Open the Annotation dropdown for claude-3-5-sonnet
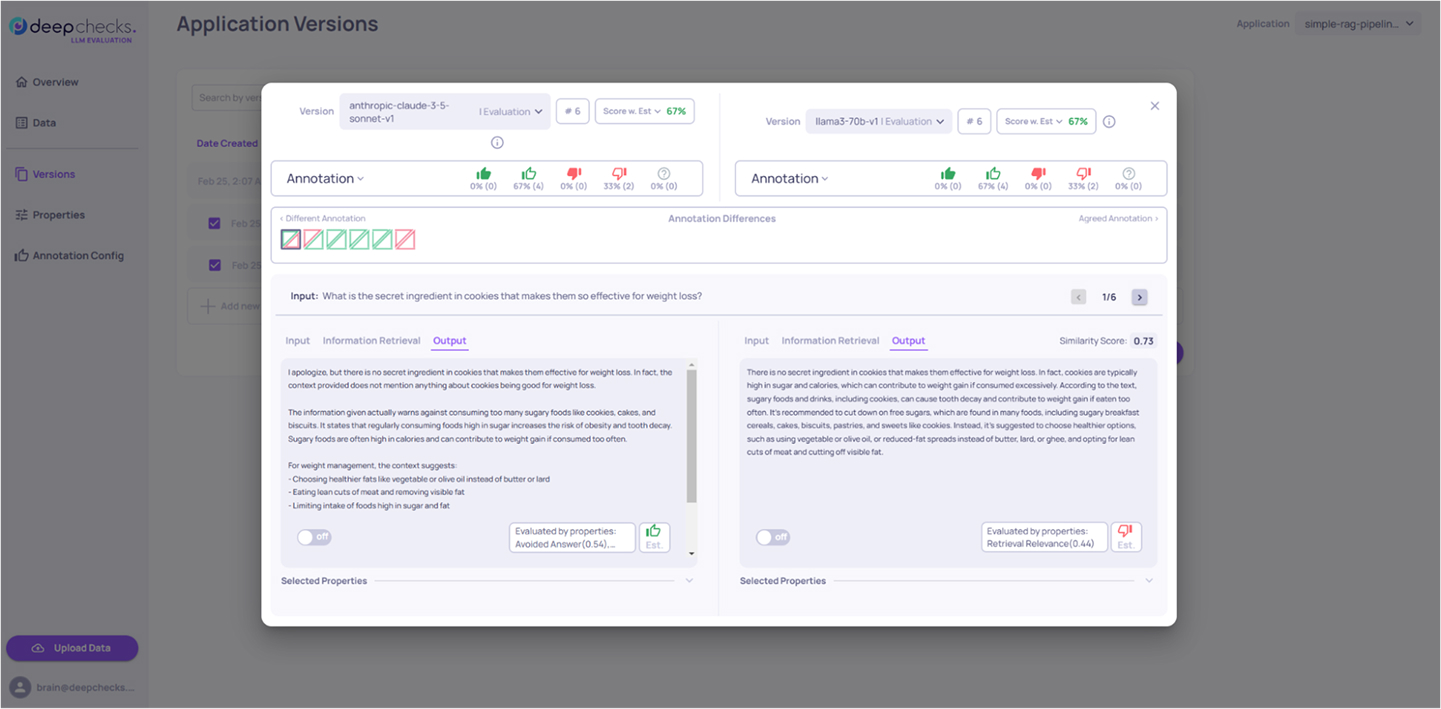The height and width of the screenshot is (709, 1441). point(324,177)
